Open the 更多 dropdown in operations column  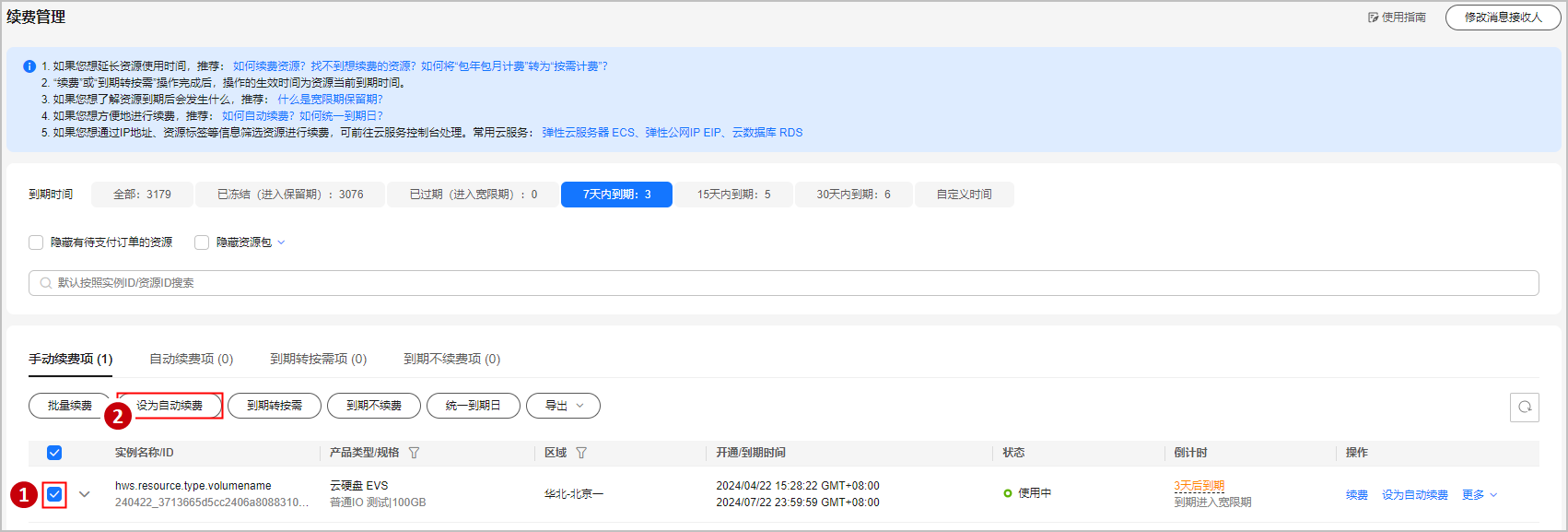tap(1480, 495)
